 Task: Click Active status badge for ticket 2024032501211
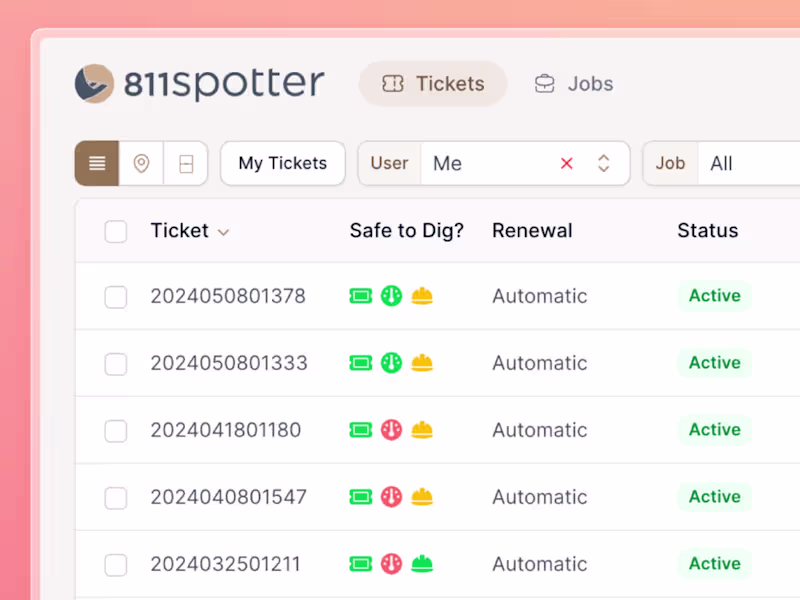[714, 564]
